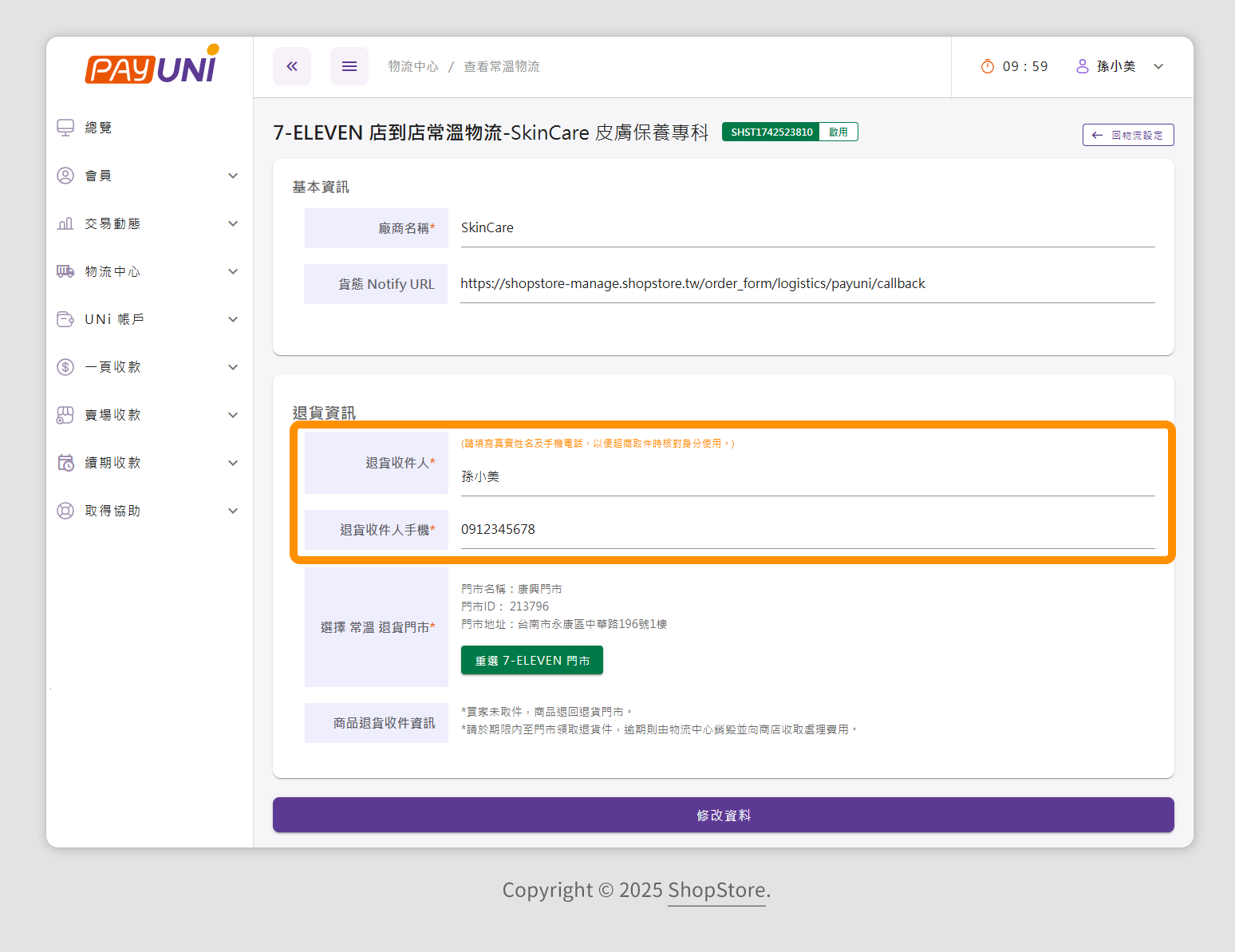Select 一頁收款 sidebar item
This screenshot has height=952, width=1235.
(x=149, y=367)
